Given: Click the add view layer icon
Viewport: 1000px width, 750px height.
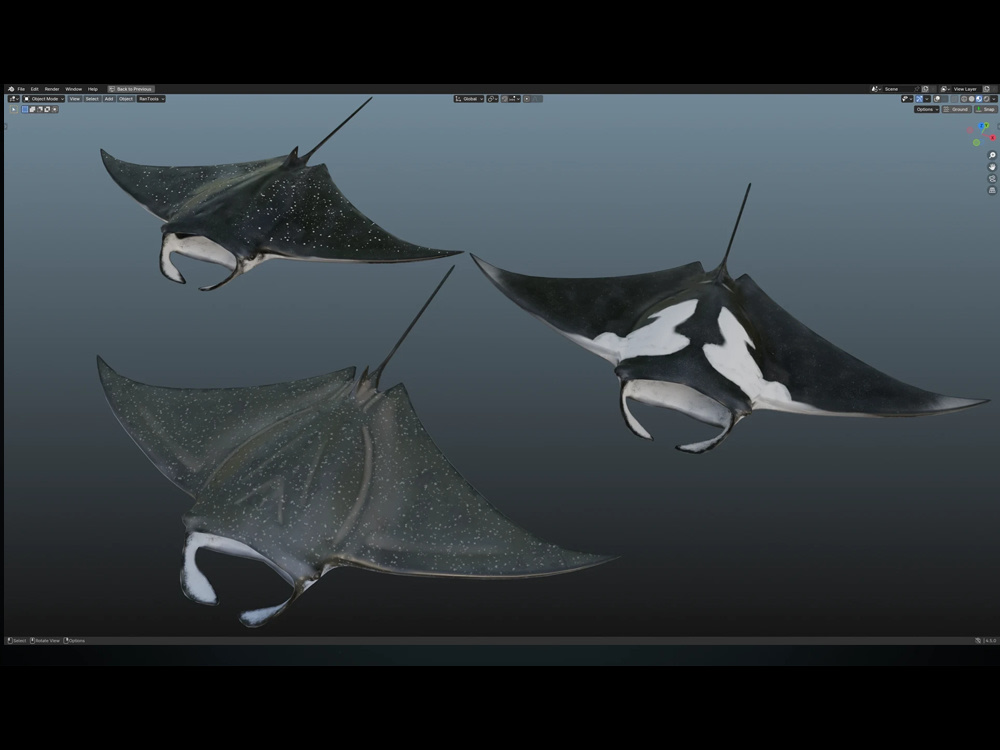Looking at the screenshot, I should pos(987,89).
